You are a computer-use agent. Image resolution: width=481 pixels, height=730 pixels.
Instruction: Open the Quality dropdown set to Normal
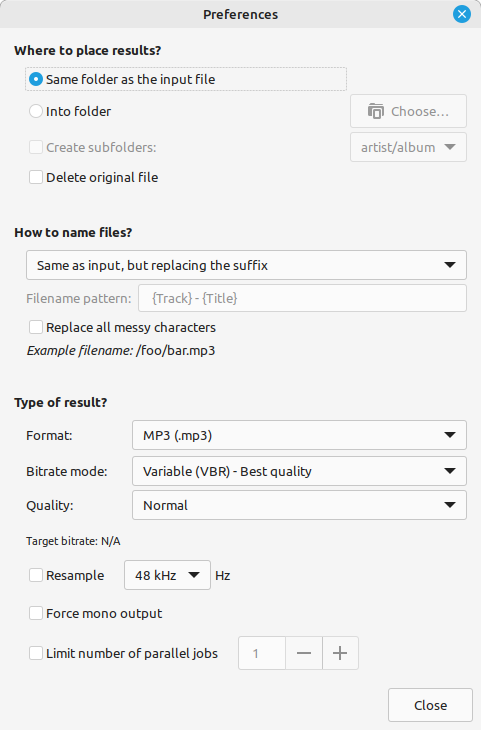tap(299, 505)
